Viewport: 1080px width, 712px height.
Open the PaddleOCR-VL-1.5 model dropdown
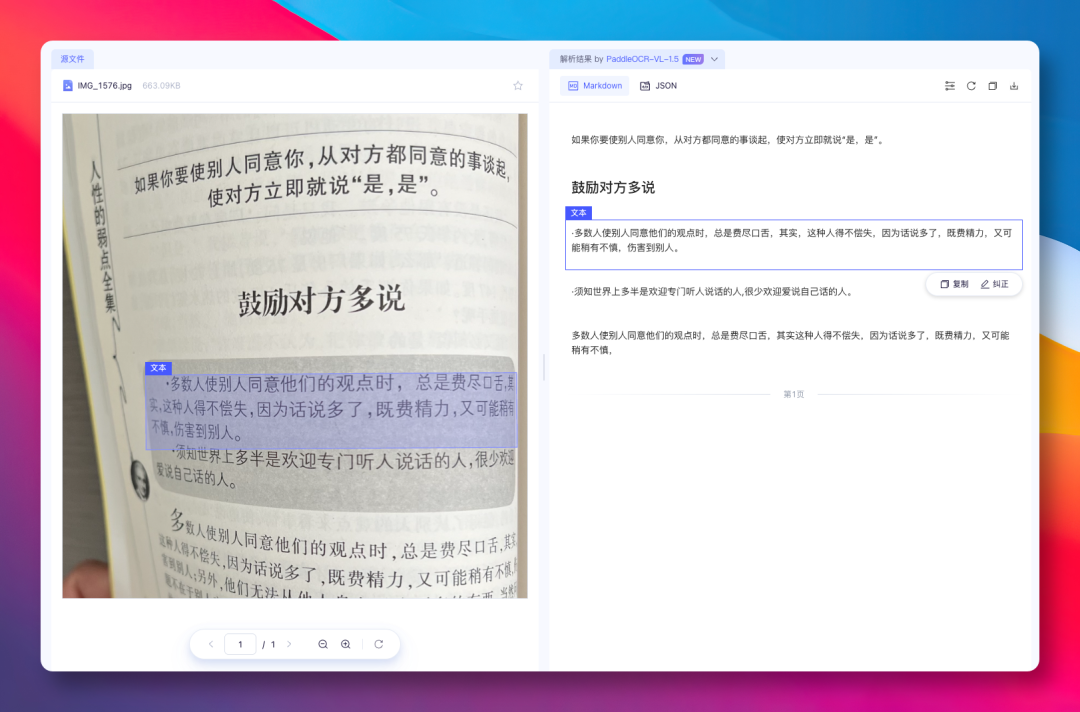coord(714,59)
